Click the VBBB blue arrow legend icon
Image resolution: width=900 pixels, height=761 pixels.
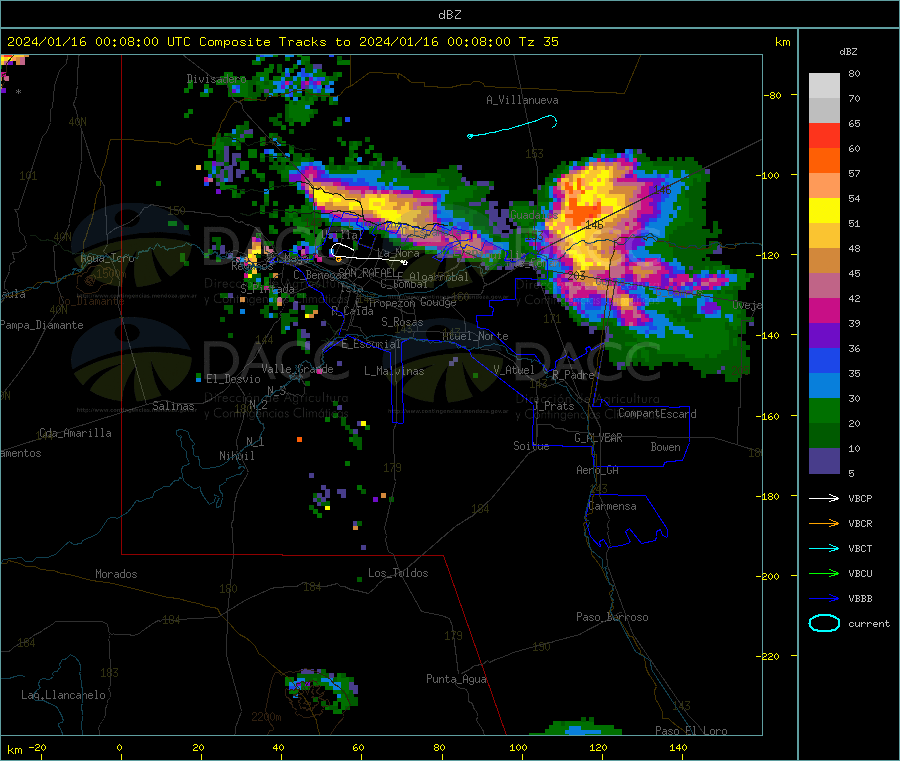824,599
